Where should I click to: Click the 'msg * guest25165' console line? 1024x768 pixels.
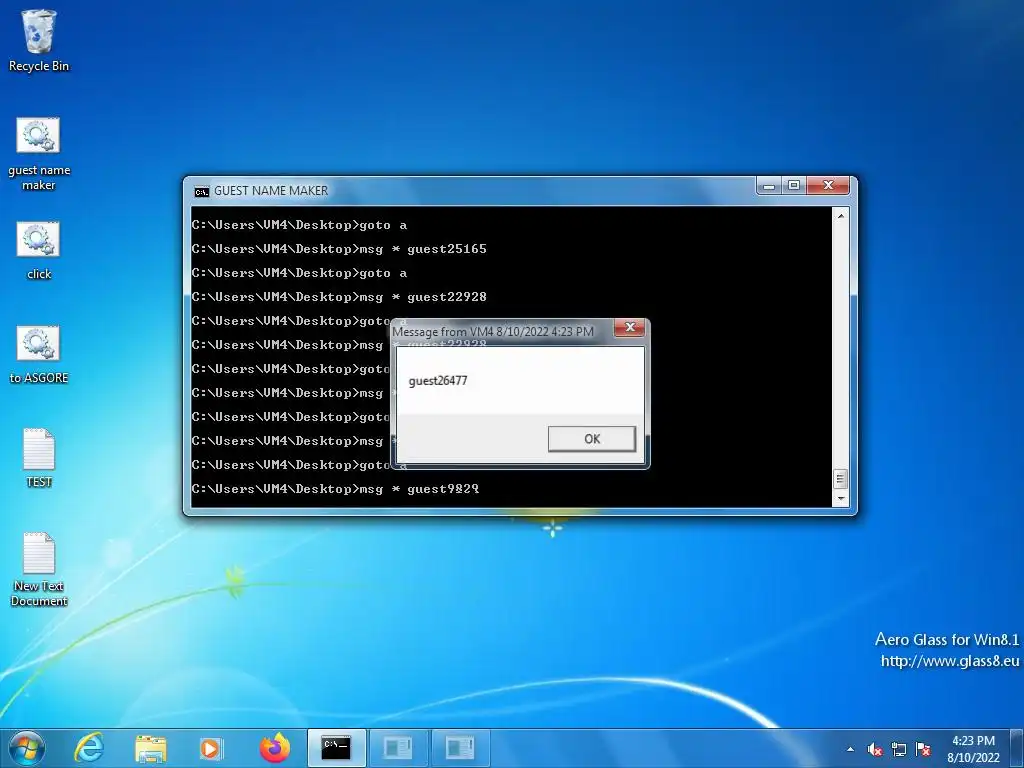point(339,249)
